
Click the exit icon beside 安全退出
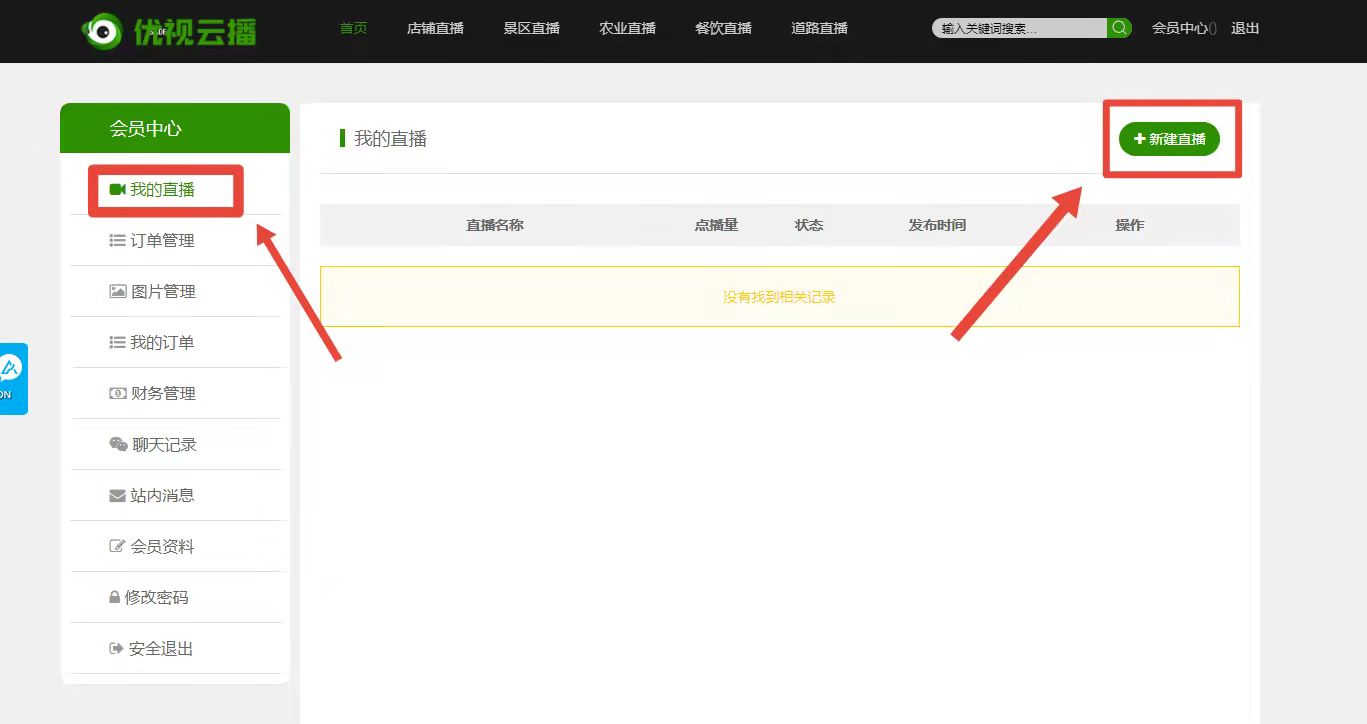coord(116,648)
